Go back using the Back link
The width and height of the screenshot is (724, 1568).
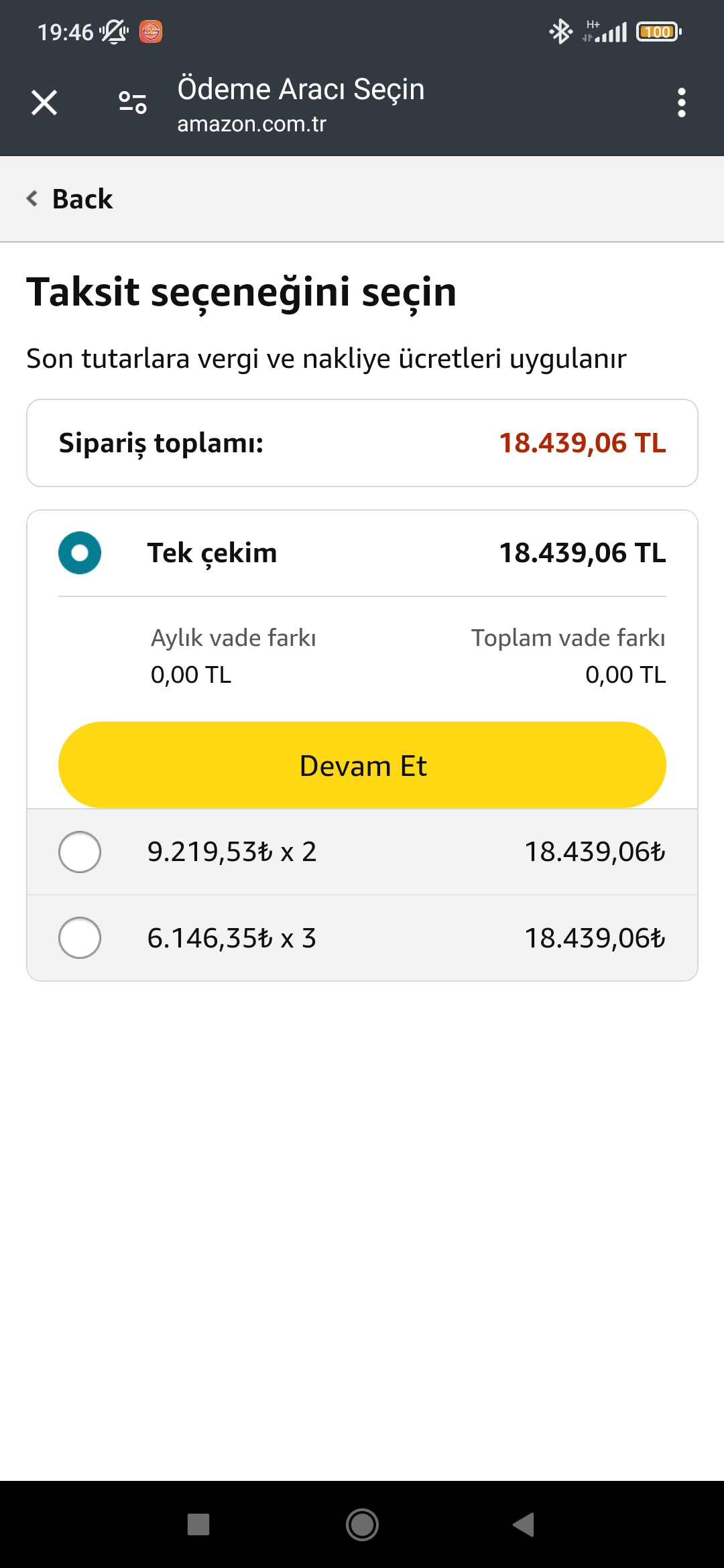[x=82, y=199]
